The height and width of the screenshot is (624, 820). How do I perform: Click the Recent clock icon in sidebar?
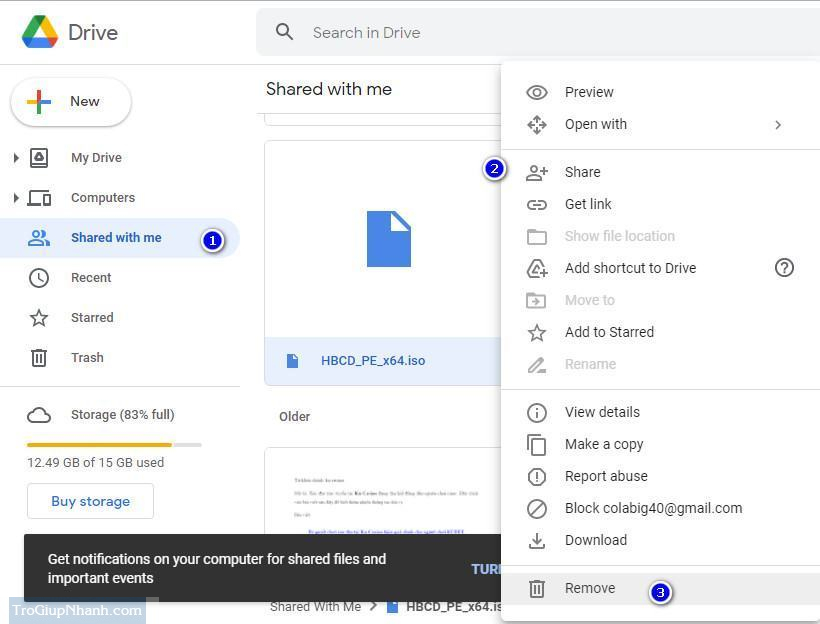39,278
